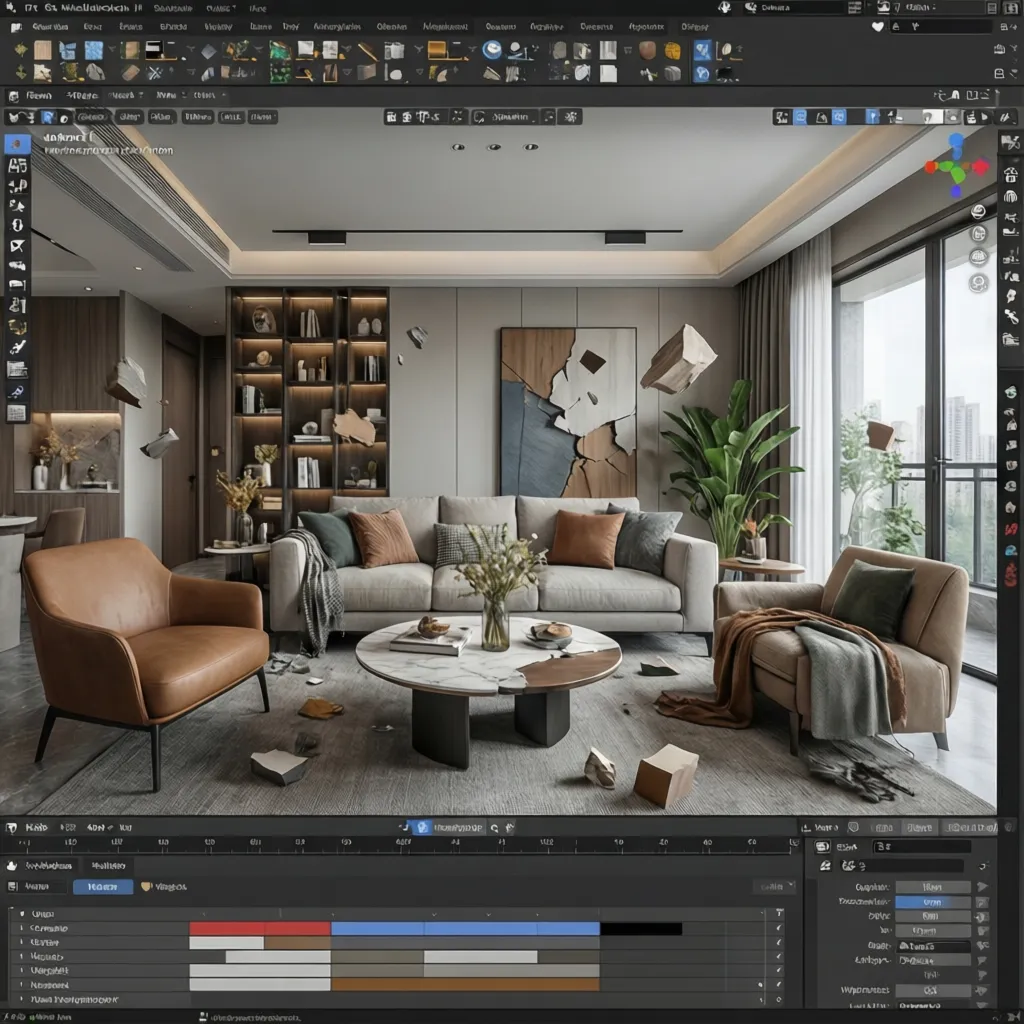Toggle the check at right end of long orange-strip track
Image resolution: width=1024 pixels, height=1024 pixels.
coord(778,985)
